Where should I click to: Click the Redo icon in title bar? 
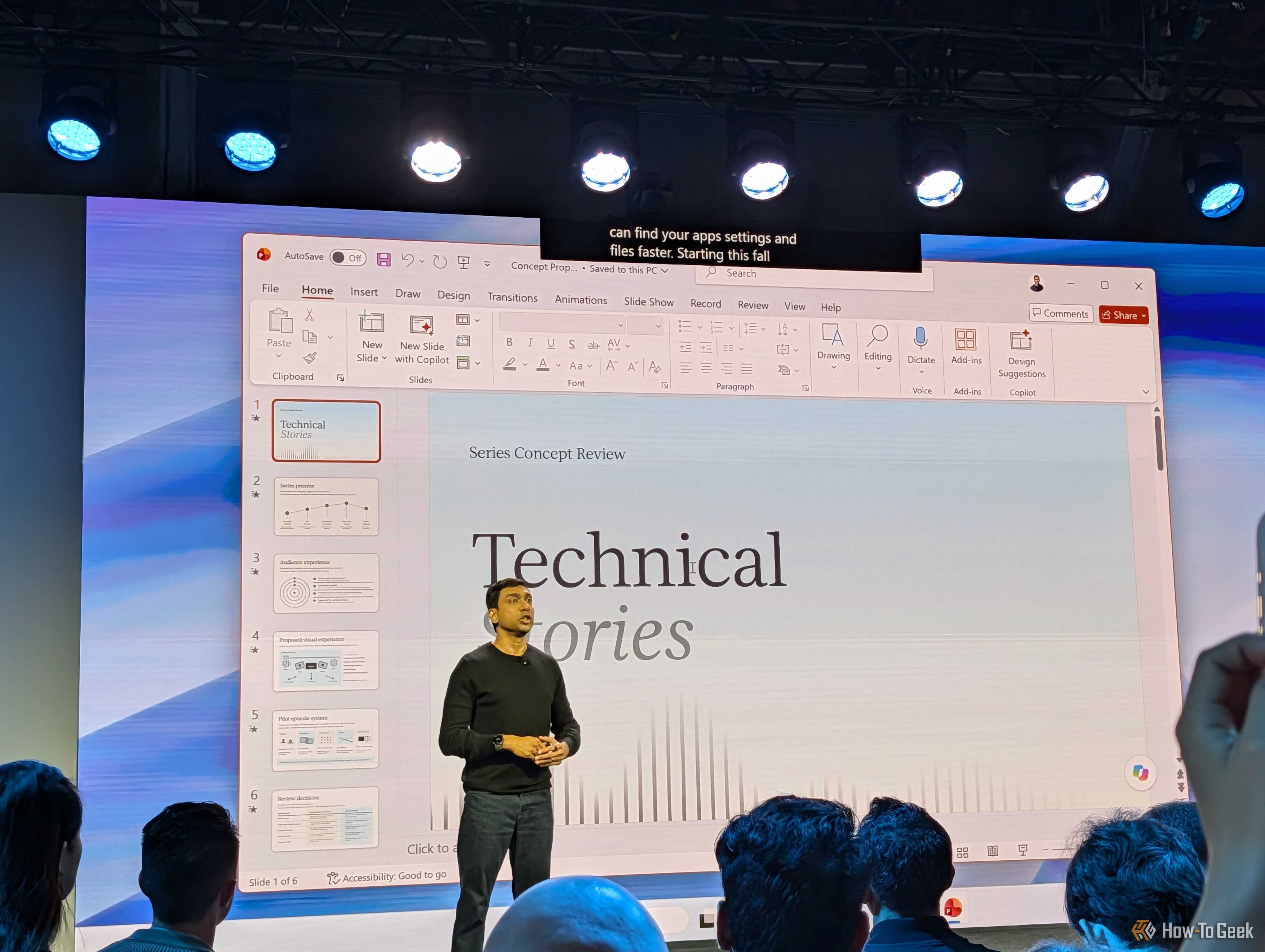[440, 262]
